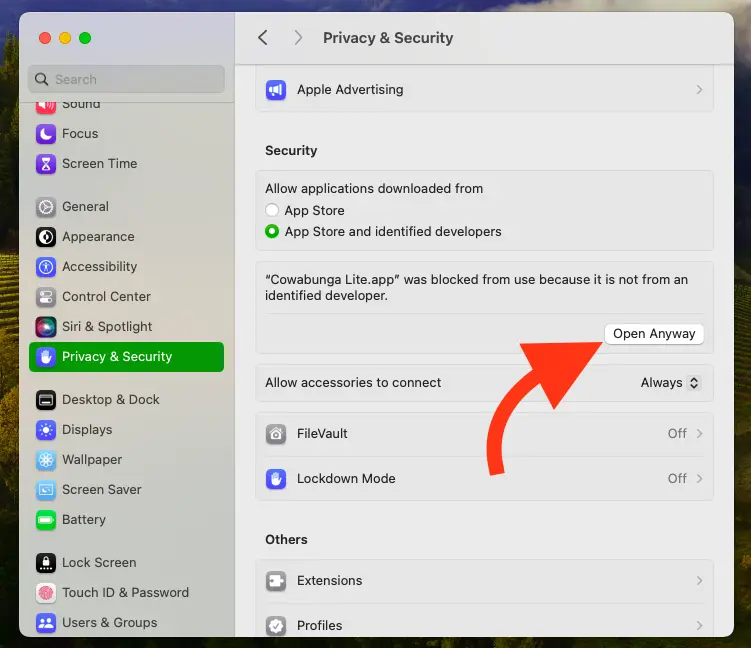This screenshot has width=751, height=648.
Task: Expand Apple Advertising row chevron
Action: tap(699, 90)
